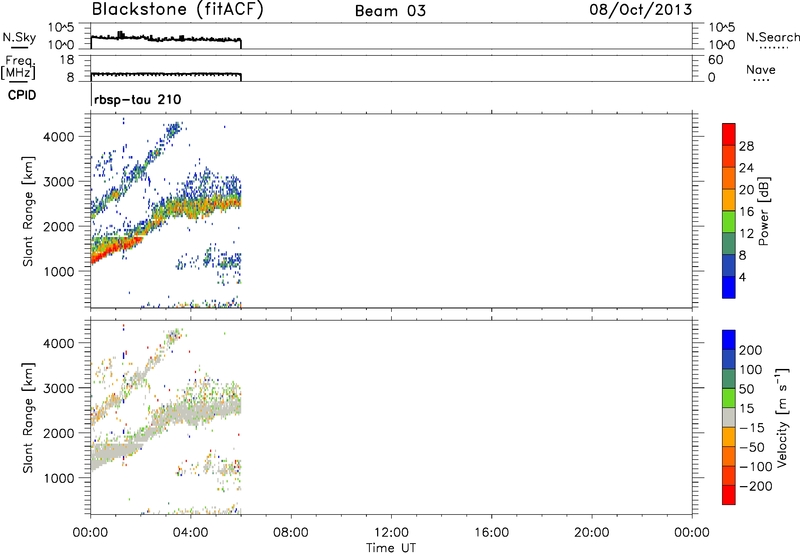Click the red bottom of velocity colorbar

(729, 495)
